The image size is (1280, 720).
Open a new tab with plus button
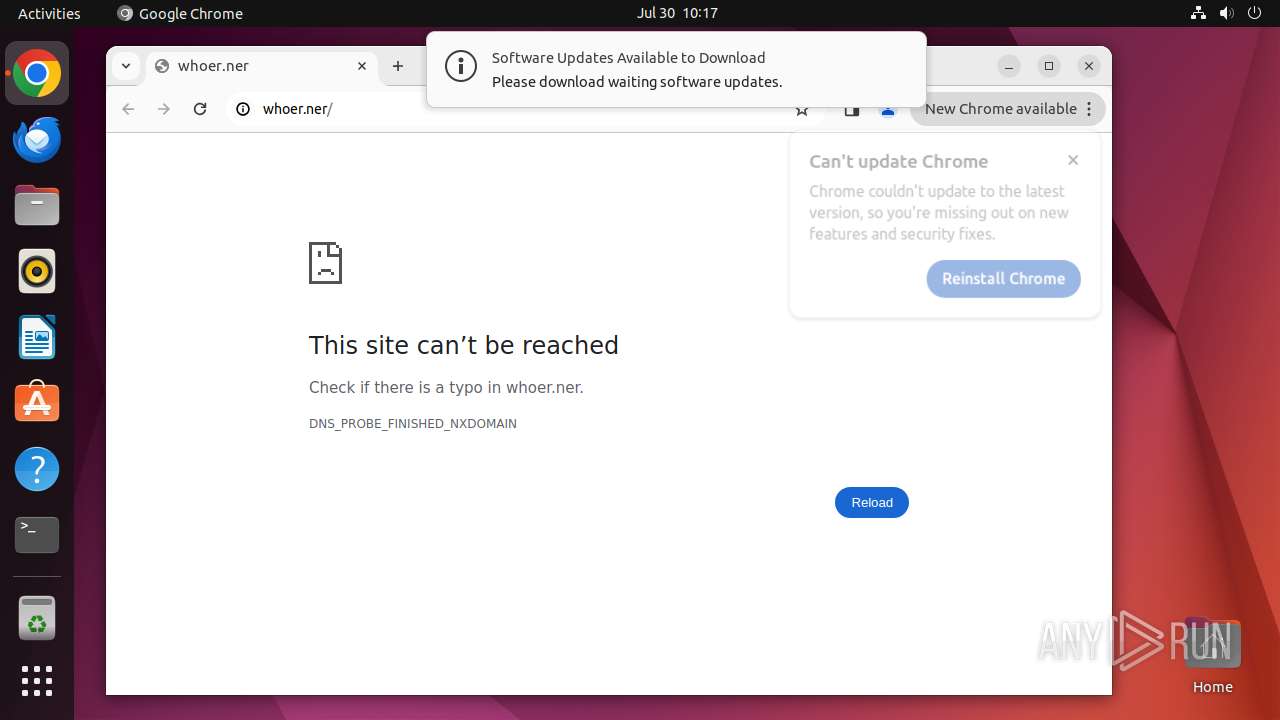click(398, 66)
